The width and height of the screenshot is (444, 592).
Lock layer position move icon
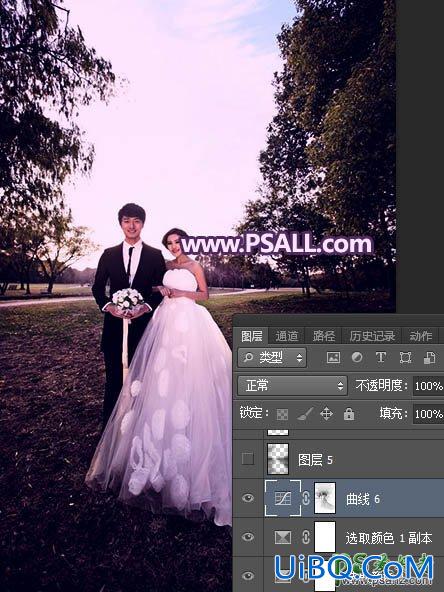[327, 414]
